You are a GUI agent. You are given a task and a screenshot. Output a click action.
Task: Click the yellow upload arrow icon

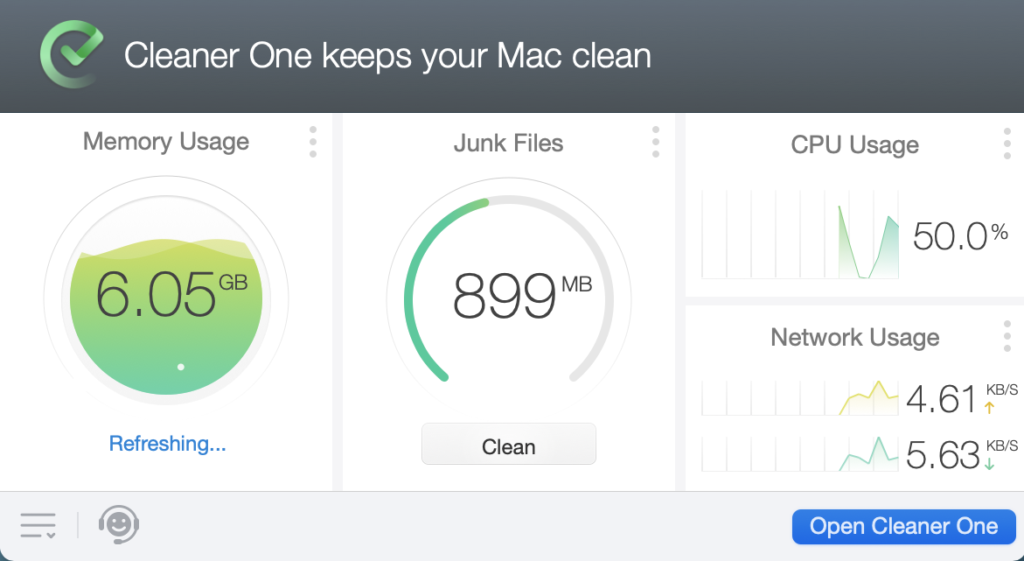[x=990, y=408]
